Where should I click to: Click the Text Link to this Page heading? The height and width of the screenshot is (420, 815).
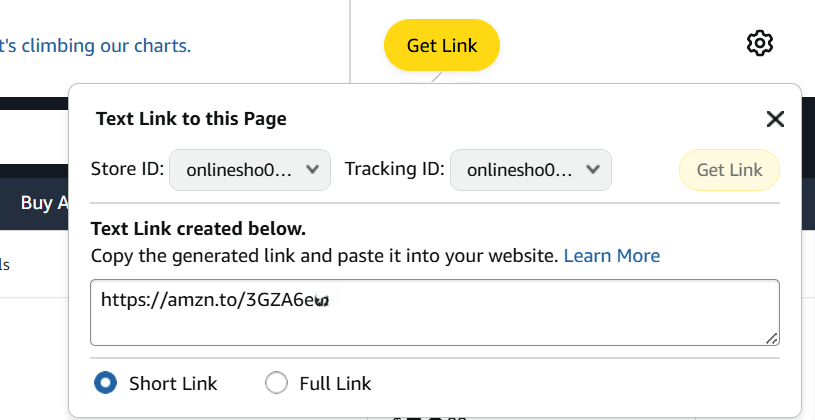[x=191, y=119]
